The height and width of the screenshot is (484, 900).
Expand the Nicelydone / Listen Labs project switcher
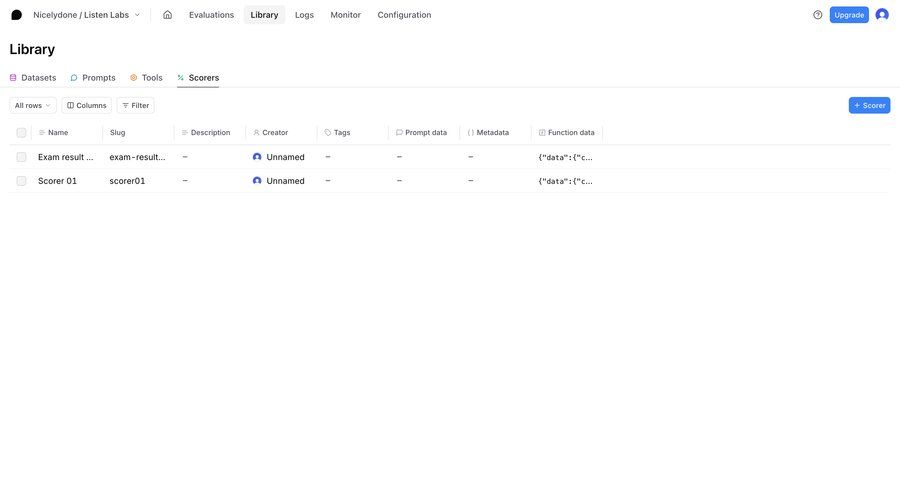86,15
